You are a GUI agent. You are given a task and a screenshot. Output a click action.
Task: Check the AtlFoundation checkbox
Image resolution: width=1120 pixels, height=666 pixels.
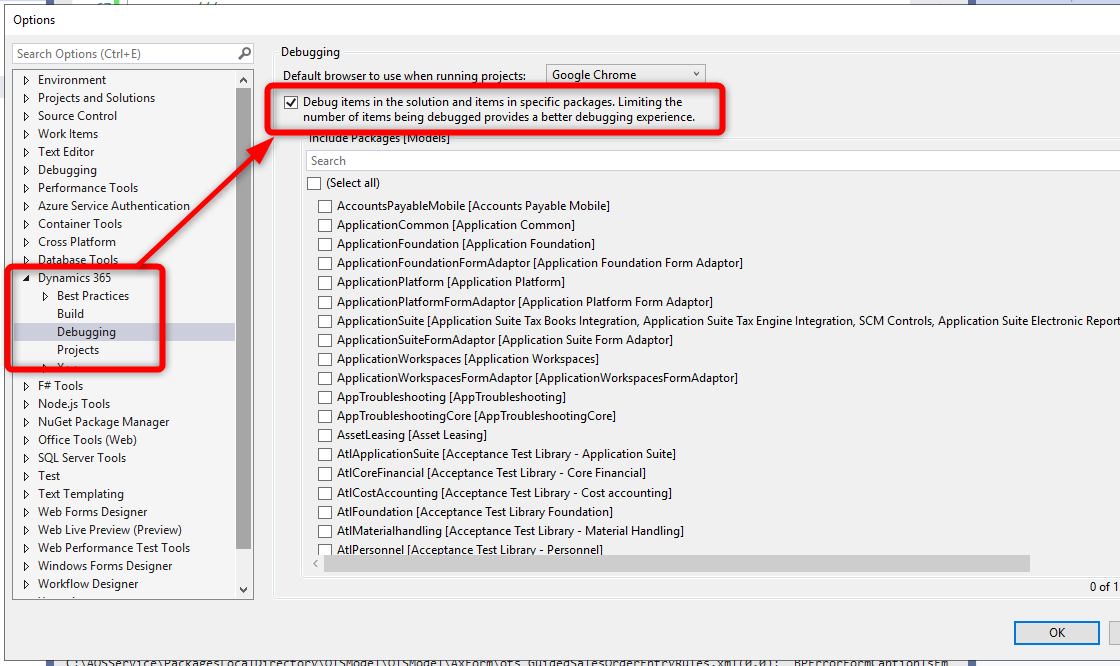point(325,512)
